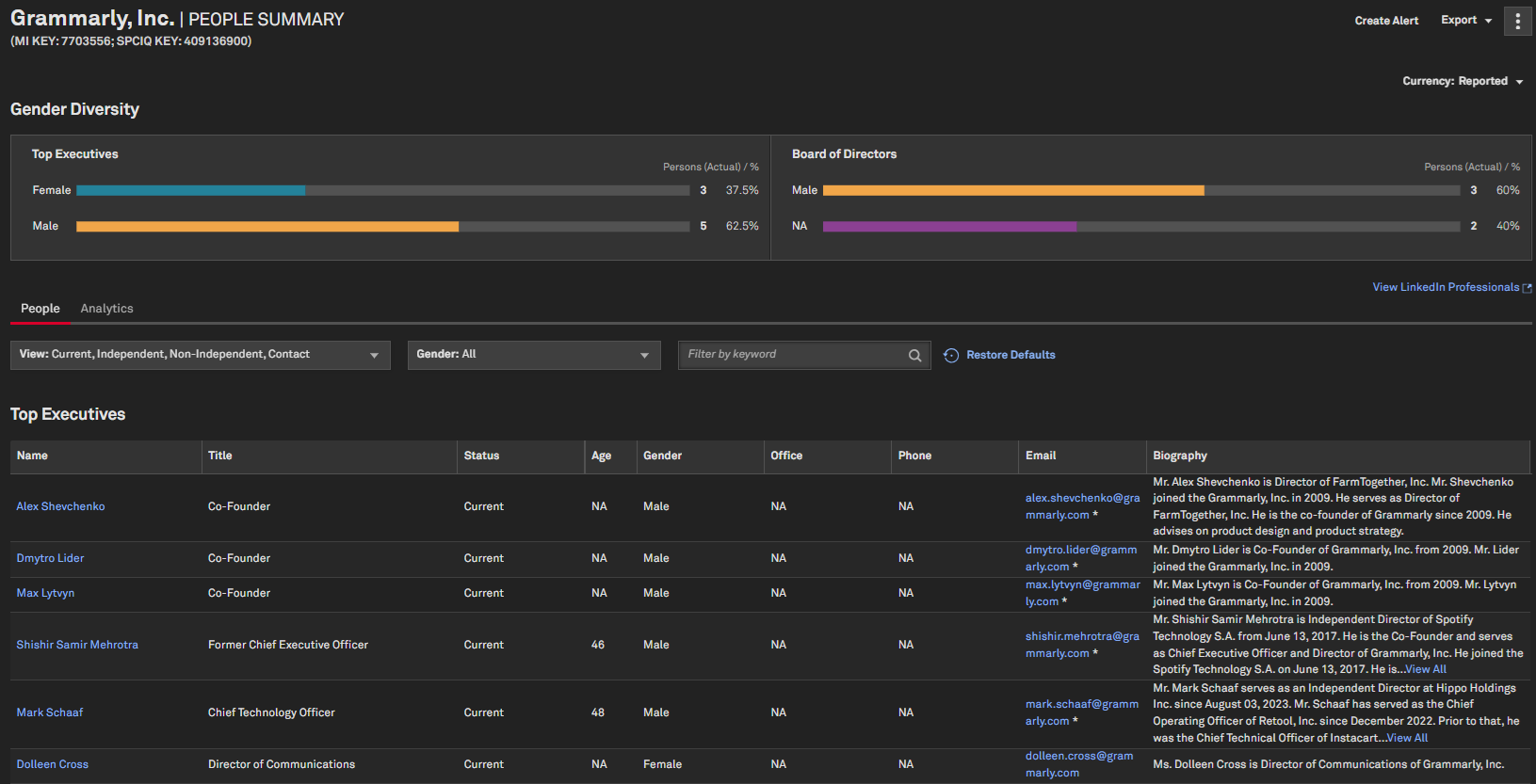
Task: Switch to the Analytics tab
Action: point(106,309)
